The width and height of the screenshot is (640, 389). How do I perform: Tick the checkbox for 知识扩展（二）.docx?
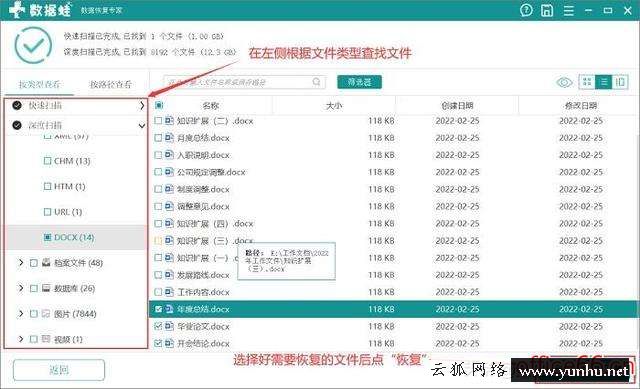158,121
